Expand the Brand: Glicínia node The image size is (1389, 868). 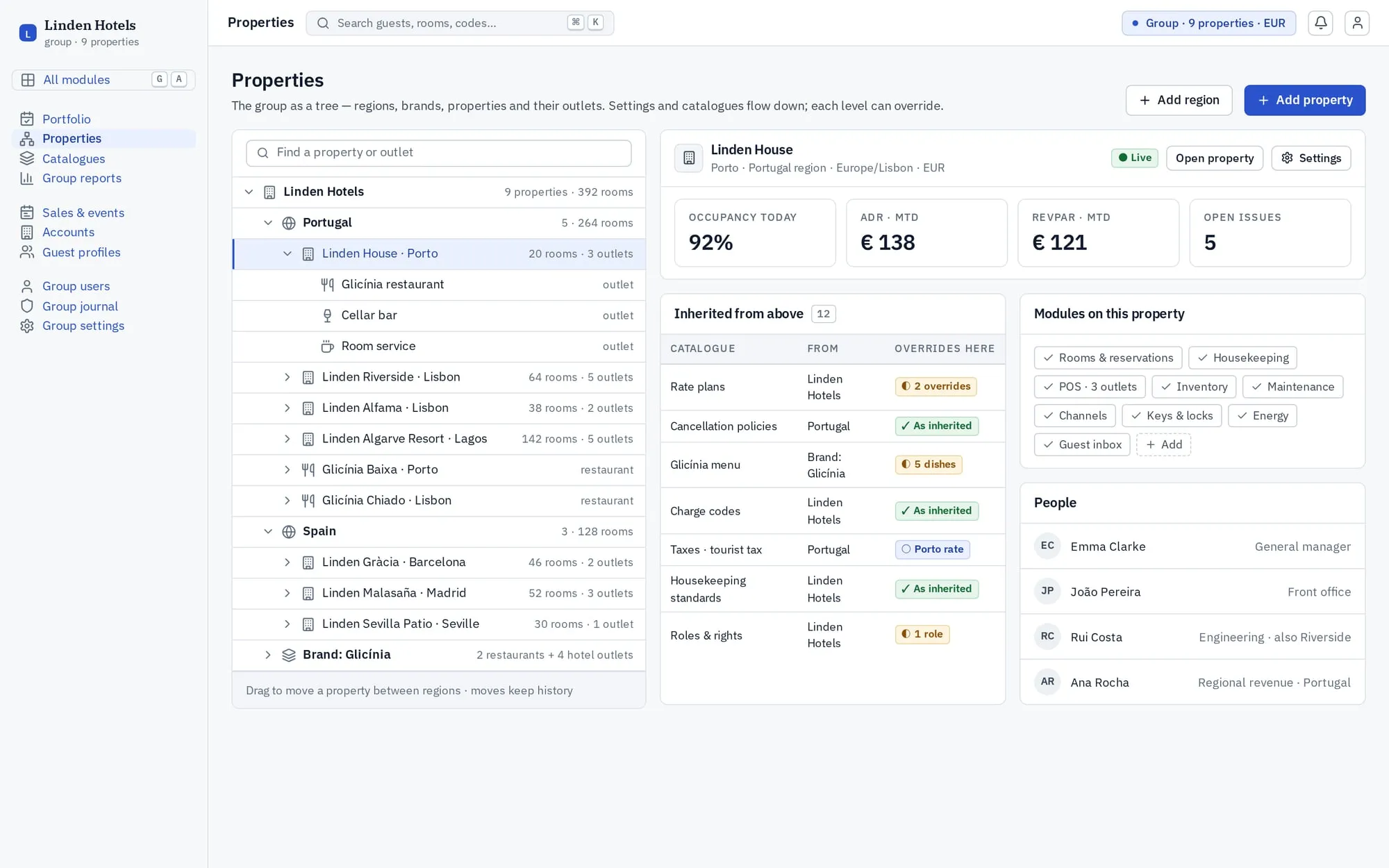(268, 655)
